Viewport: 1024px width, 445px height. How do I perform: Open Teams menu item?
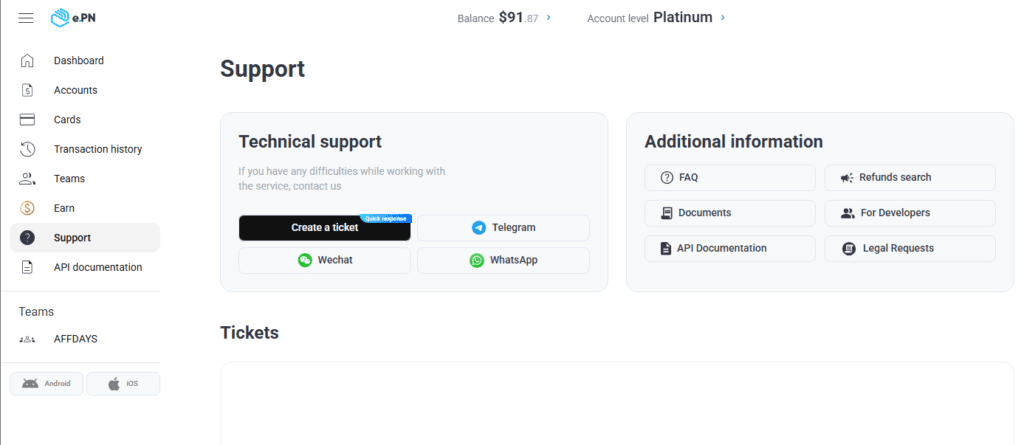[69, 179]
